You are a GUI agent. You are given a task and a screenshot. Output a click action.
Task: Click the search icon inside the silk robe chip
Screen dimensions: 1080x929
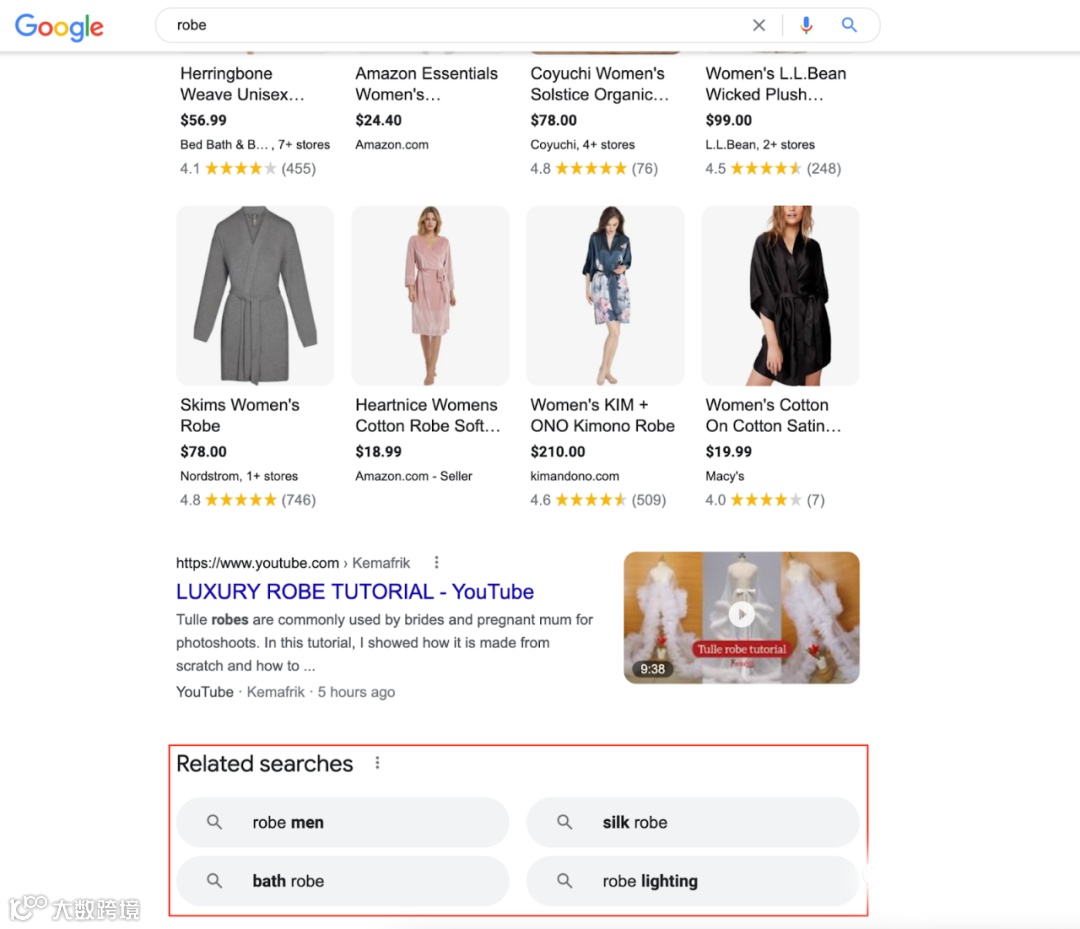point(564,821)
